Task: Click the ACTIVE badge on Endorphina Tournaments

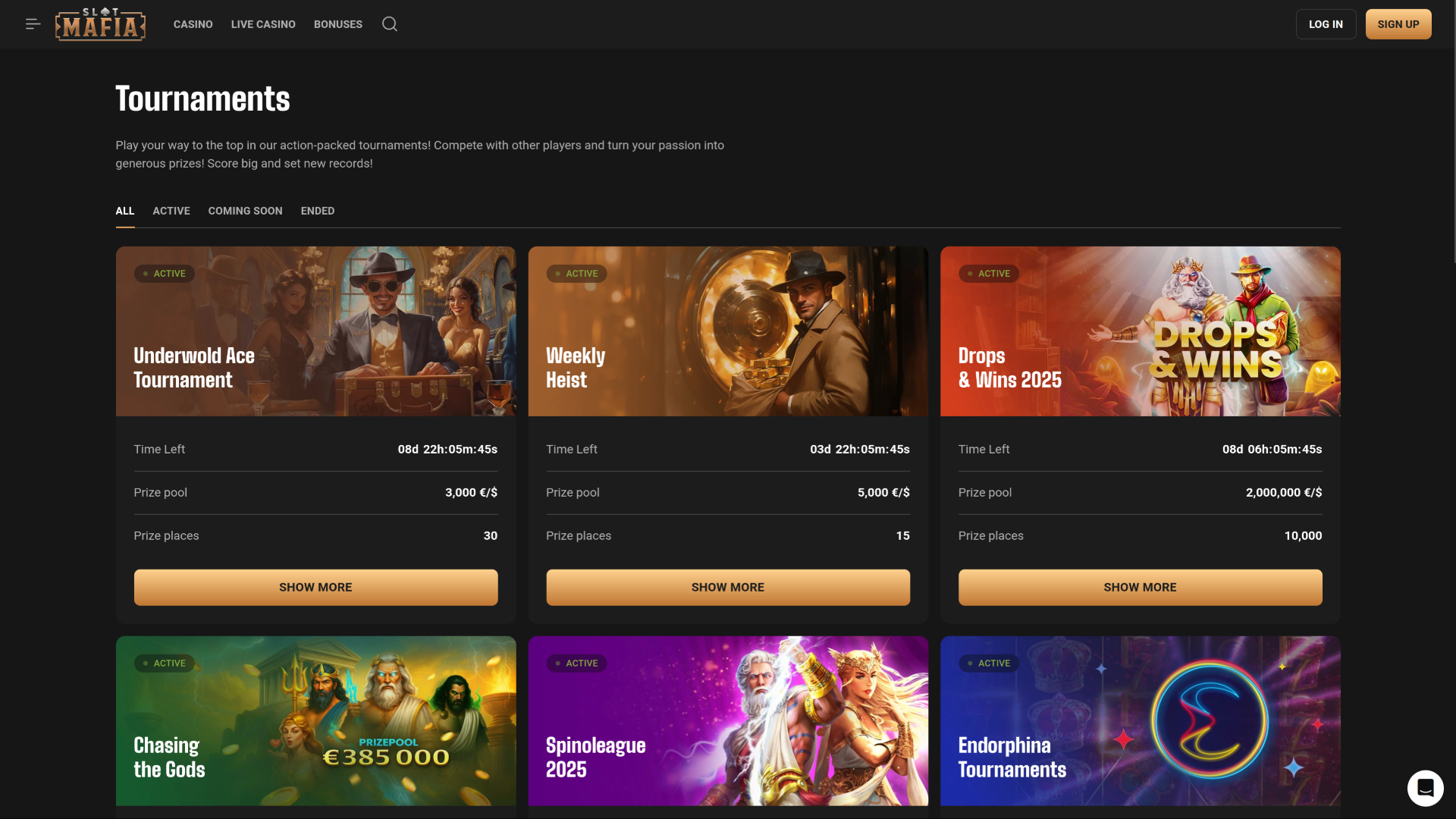Action: click(989, 663)
